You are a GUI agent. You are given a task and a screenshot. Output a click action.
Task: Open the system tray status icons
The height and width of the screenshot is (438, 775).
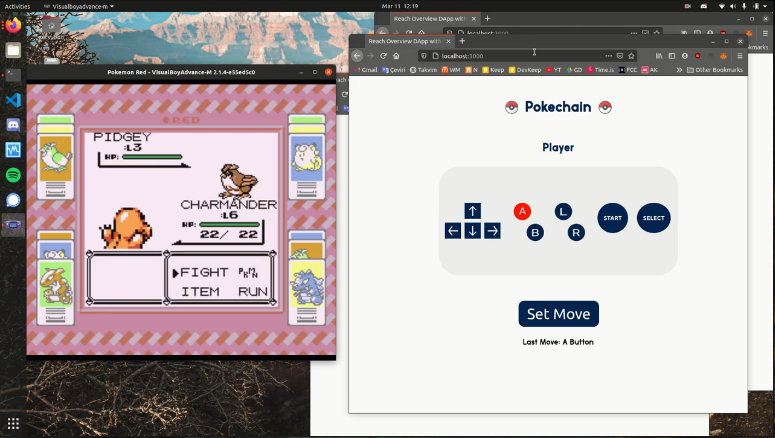[744, 6]
